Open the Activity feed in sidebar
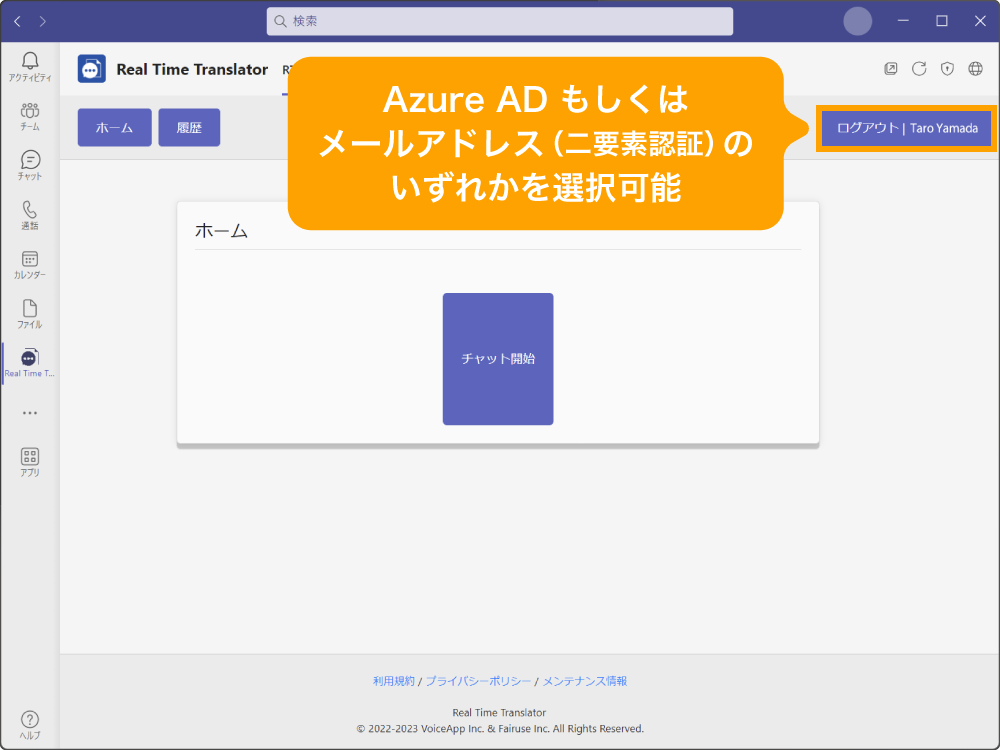 point(30,67)
